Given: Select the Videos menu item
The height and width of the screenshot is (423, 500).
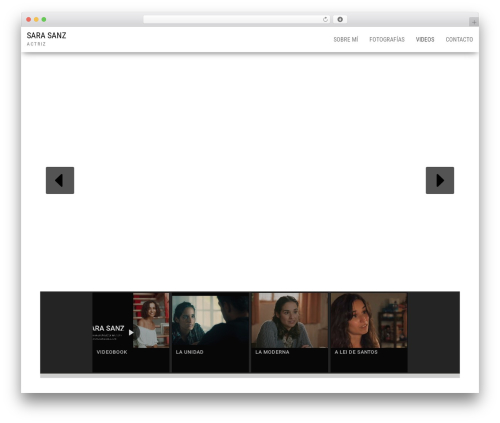Looking at the screenshot, I should [x=425, y=39].
